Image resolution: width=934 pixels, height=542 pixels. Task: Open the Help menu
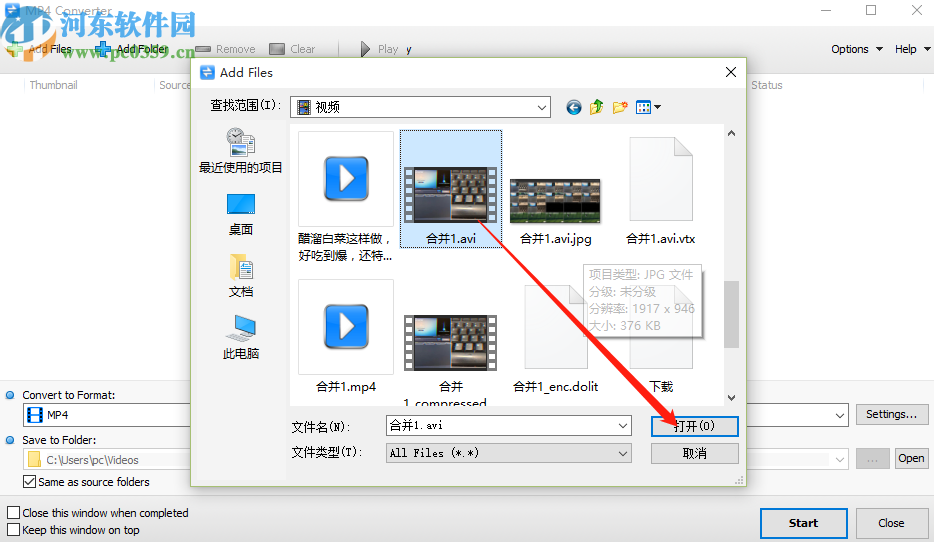tap(912, 49)
